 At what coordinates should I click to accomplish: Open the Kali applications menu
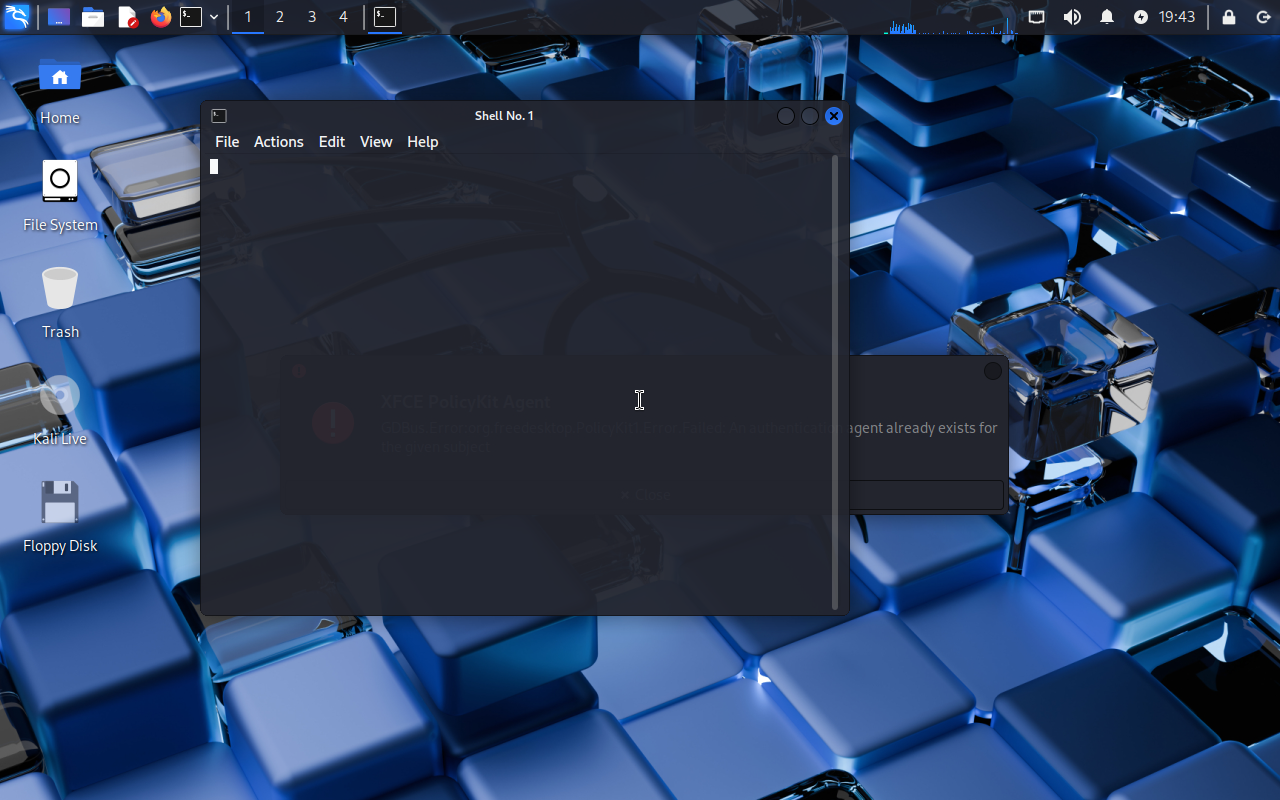(x=17, y=17)
